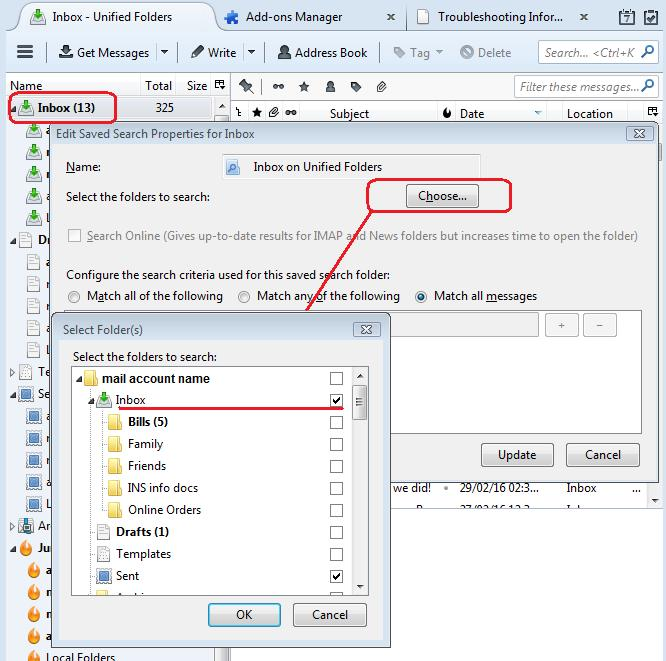
Task: Click Get Messages button
Action: coord(104,52)
